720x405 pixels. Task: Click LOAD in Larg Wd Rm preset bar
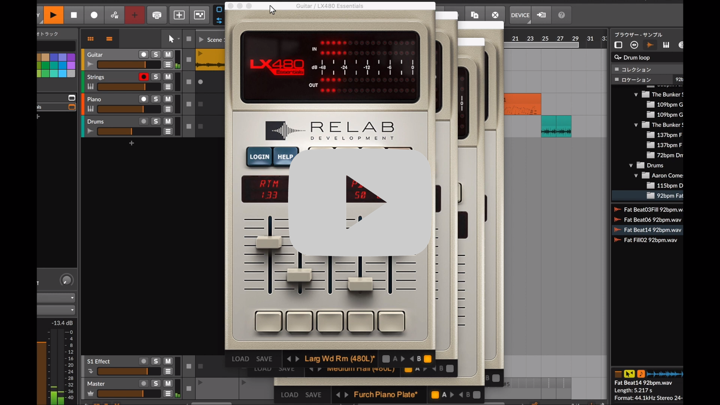[x=240, y=359]
